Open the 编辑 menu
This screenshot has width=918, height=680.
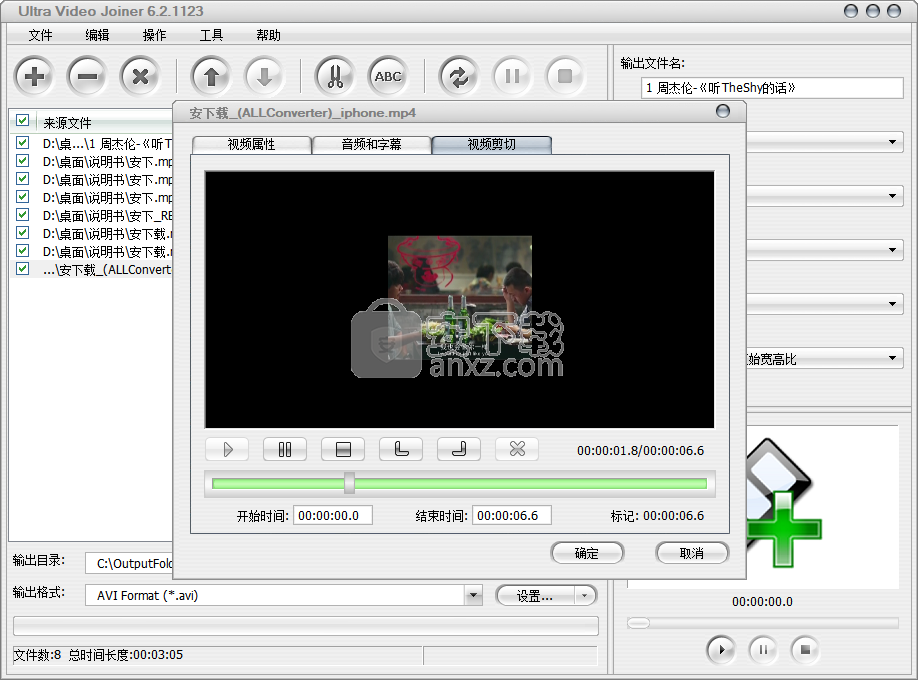pyautogui.click(x=97, y=35)
